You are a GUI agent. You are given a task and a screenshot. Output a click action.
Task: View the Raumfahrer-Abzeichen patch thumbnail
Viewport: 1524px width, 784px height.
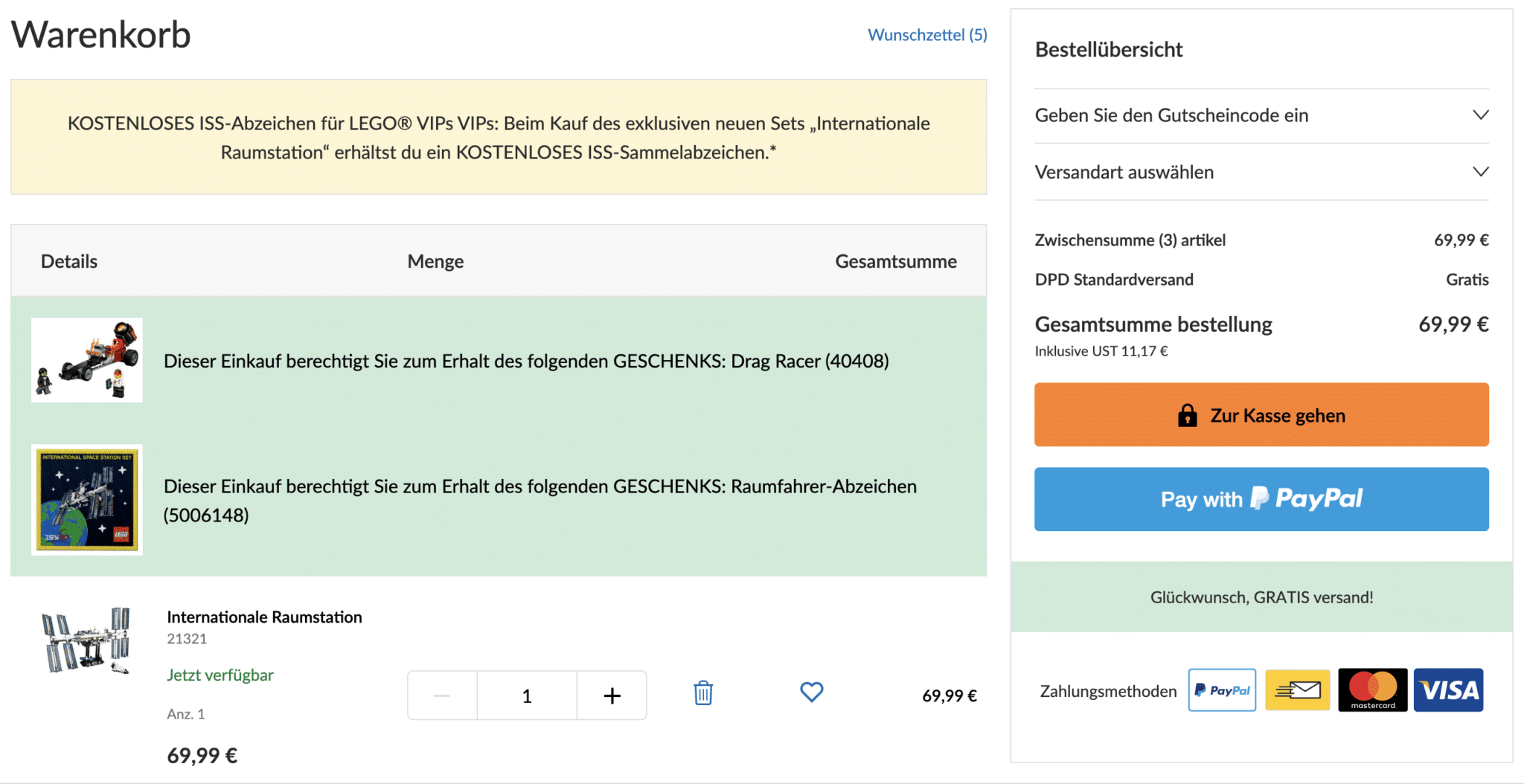tap(87, 500)
